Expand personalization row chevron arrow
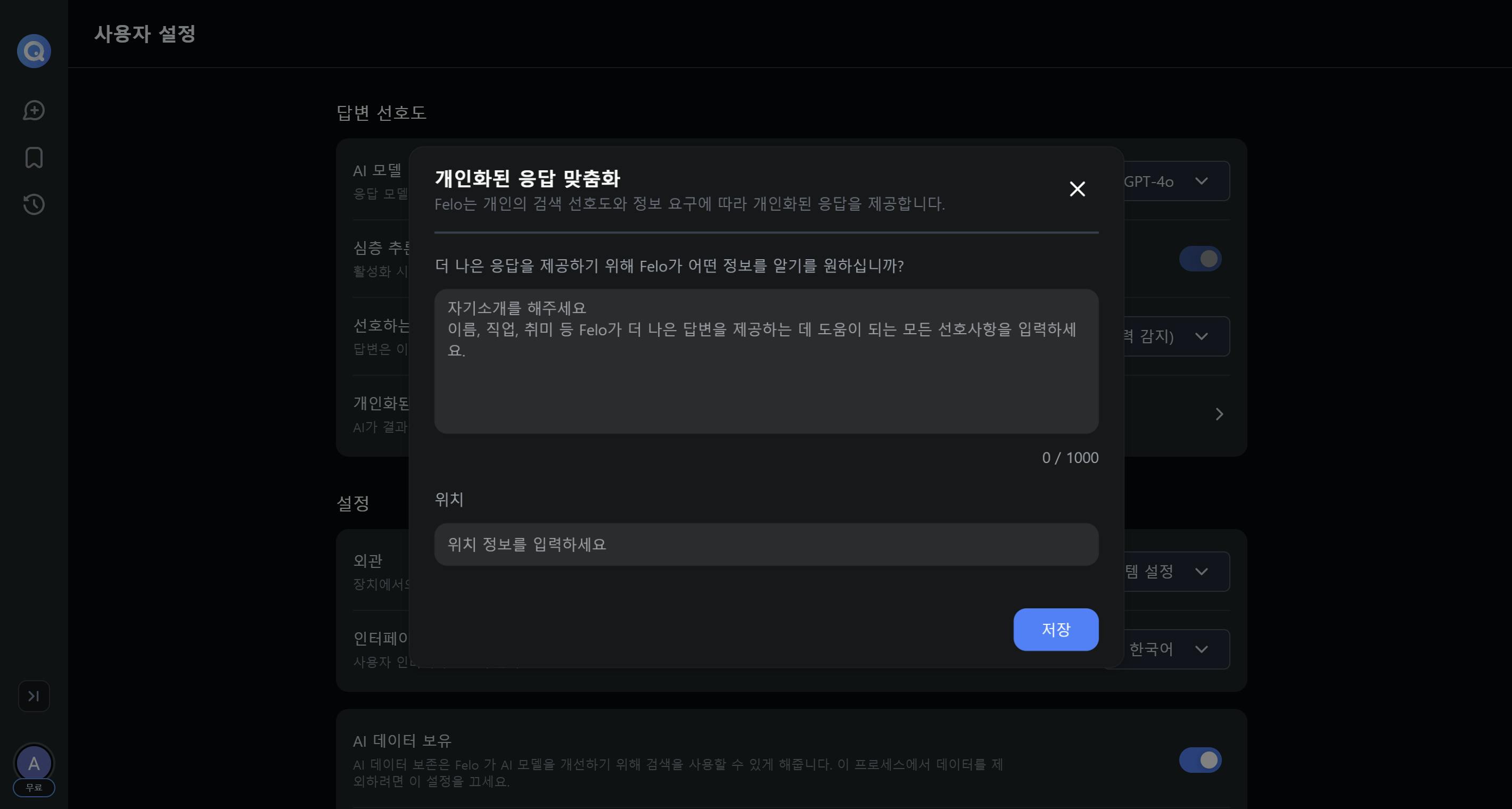Image resolution: width=1512 pixels, height=809 pixels. tap(1219, 414)
